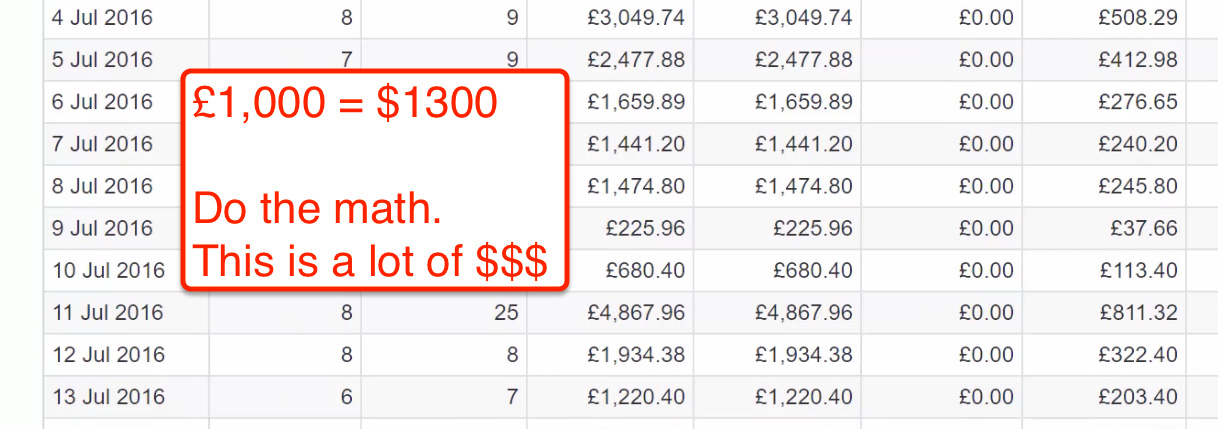The image size is (1218, 429).
Task: Click 'This is a lot of $$$' text
Action: click(x=370, y=262)
